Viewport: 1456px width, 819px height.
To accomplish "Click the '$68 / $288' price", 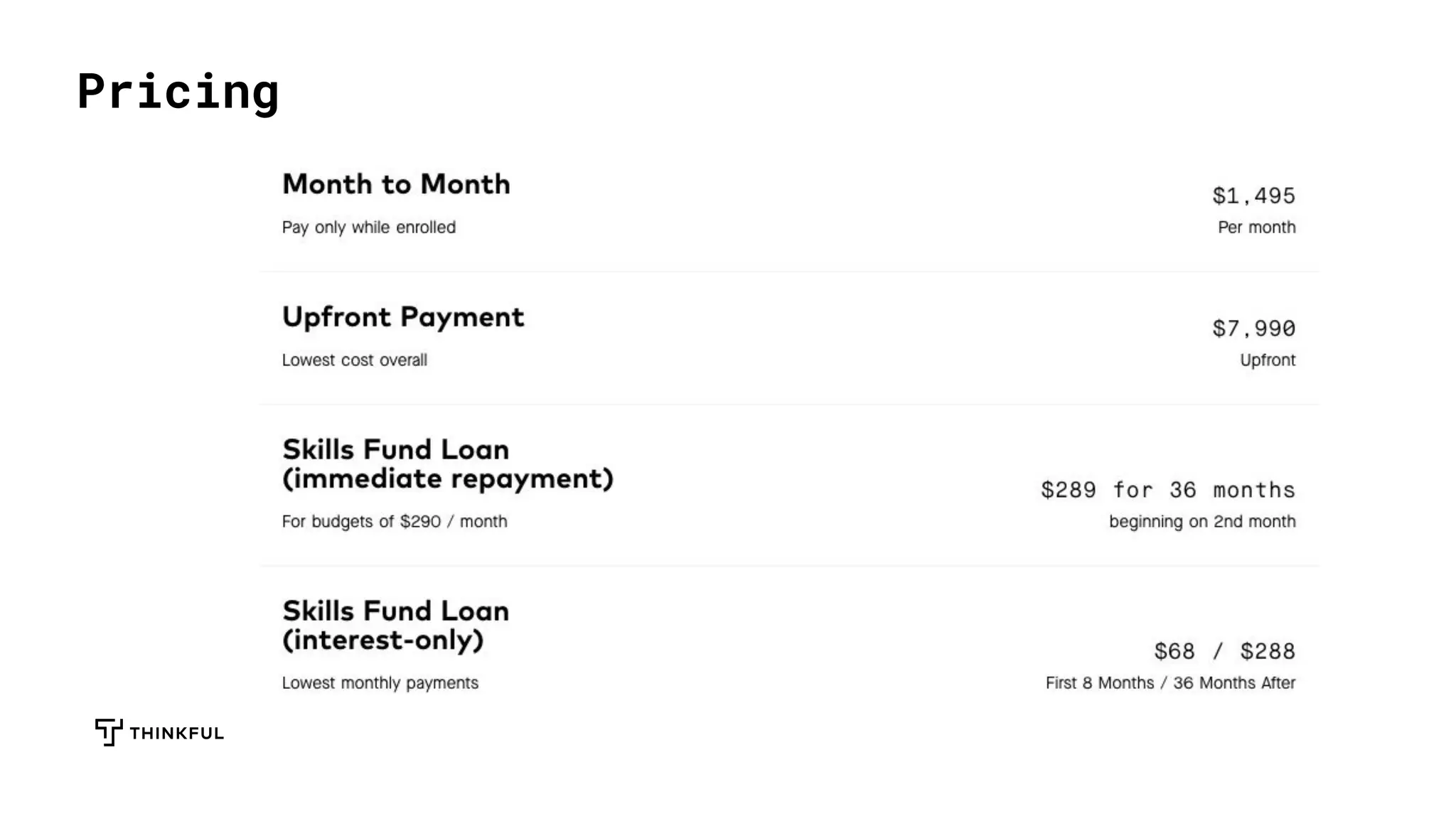I will pyautogui.click(x=1224, y=651).
